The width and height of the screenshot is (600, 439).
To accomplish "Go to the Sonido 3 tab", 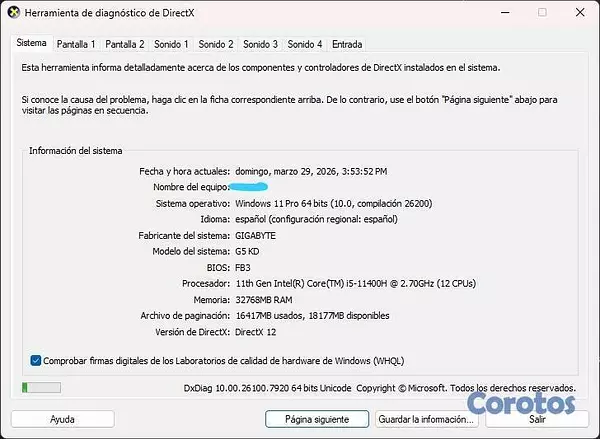I will 260,44.
